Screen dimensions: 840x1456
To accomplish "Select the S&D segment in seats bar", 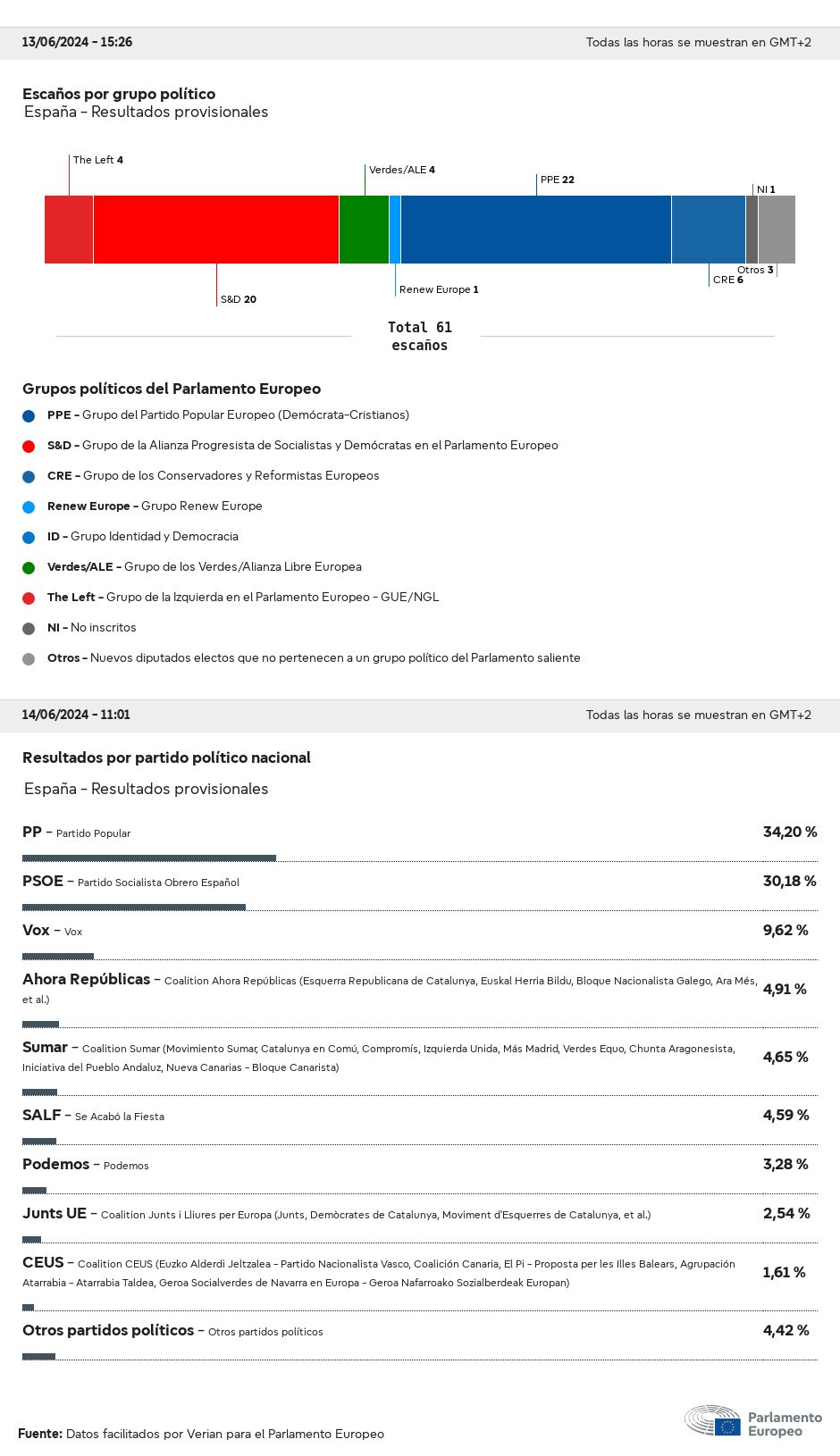I will point(215,230).
